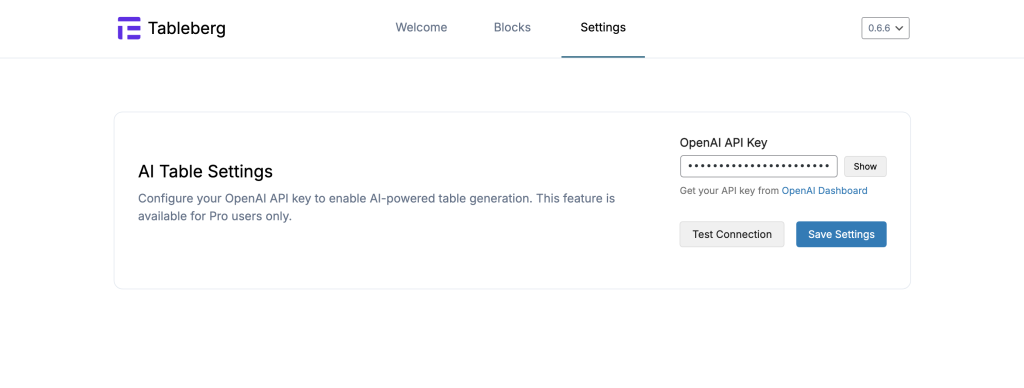Click the AI Table Settings heading
The width and height of the screenshot is (1024, 388).
click(205, 172)
